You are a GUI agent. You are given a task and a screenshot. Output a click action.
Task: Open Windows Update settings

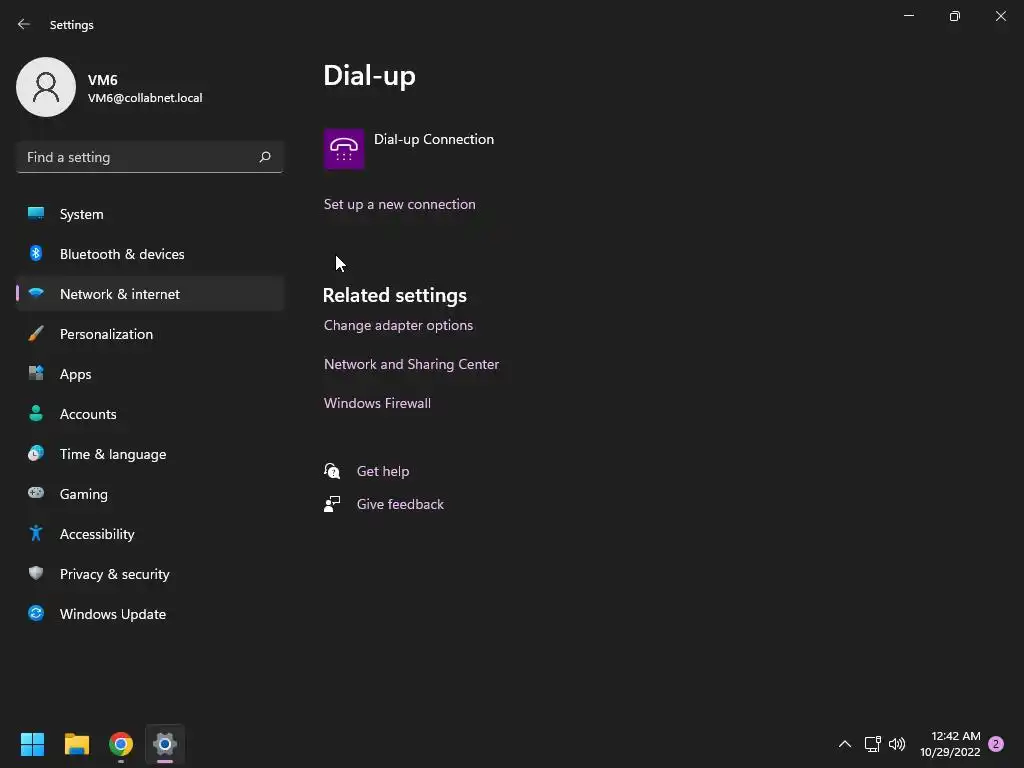coord(113,614)
